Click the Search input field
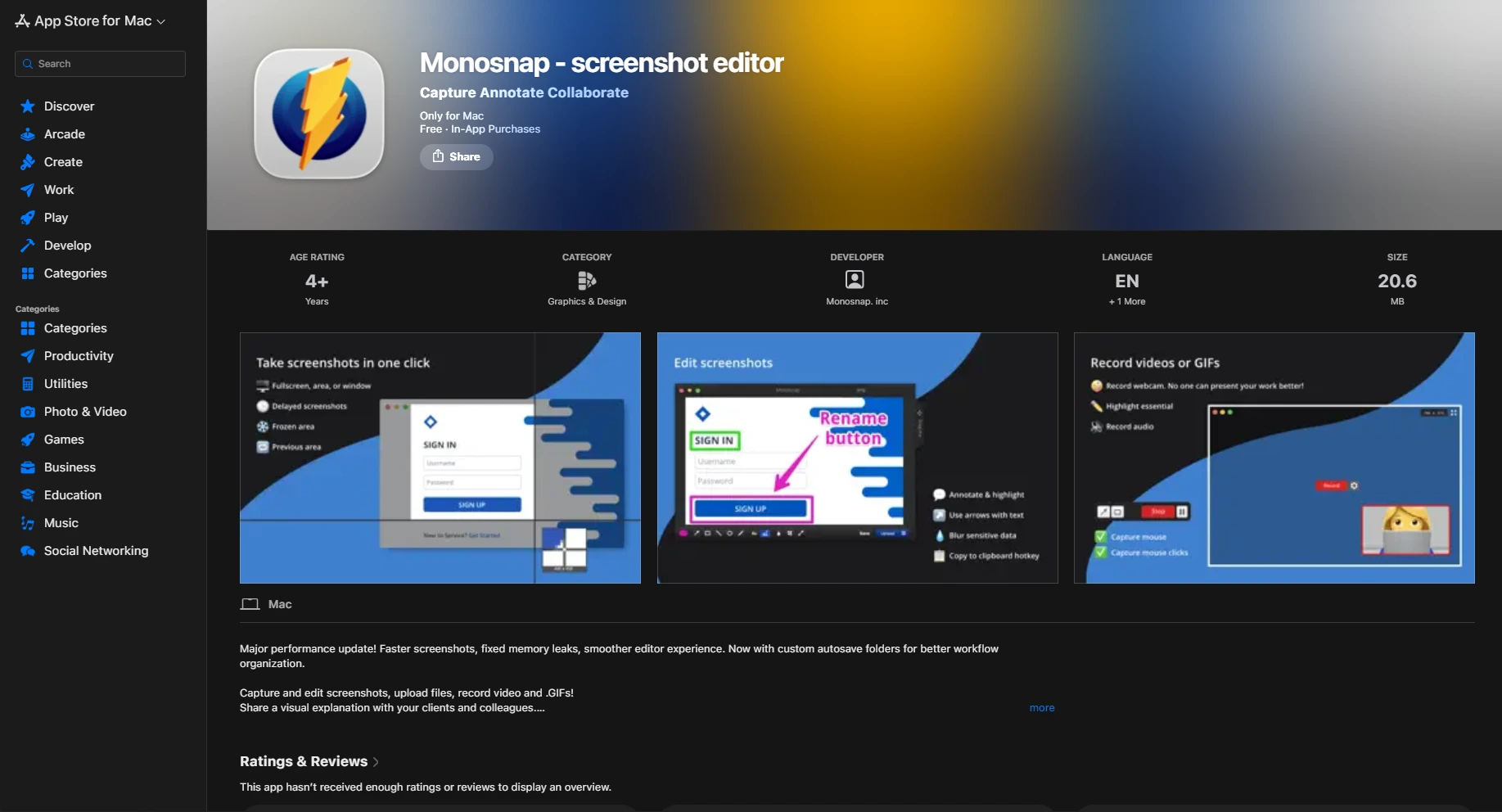The width and height of the screenshot is (1502, 812). (100, 64)
